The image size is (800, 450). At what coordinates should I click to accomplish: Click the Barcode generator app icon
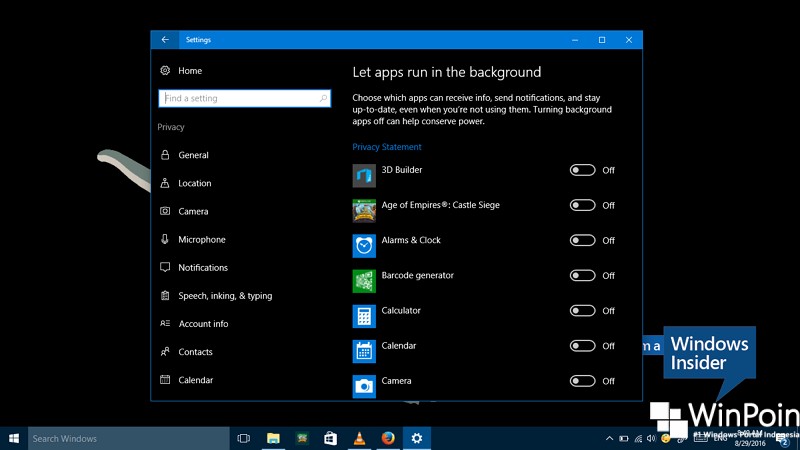[x=364, y=281]
